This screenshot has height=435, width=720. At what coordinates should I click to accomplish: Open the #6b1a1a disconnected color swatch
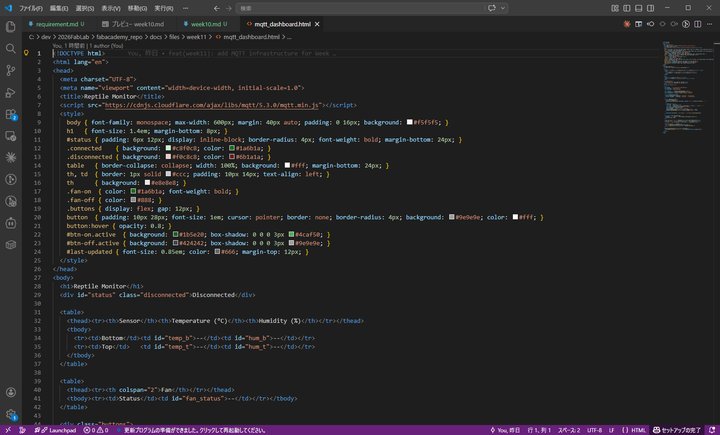[x=232, y=157]
